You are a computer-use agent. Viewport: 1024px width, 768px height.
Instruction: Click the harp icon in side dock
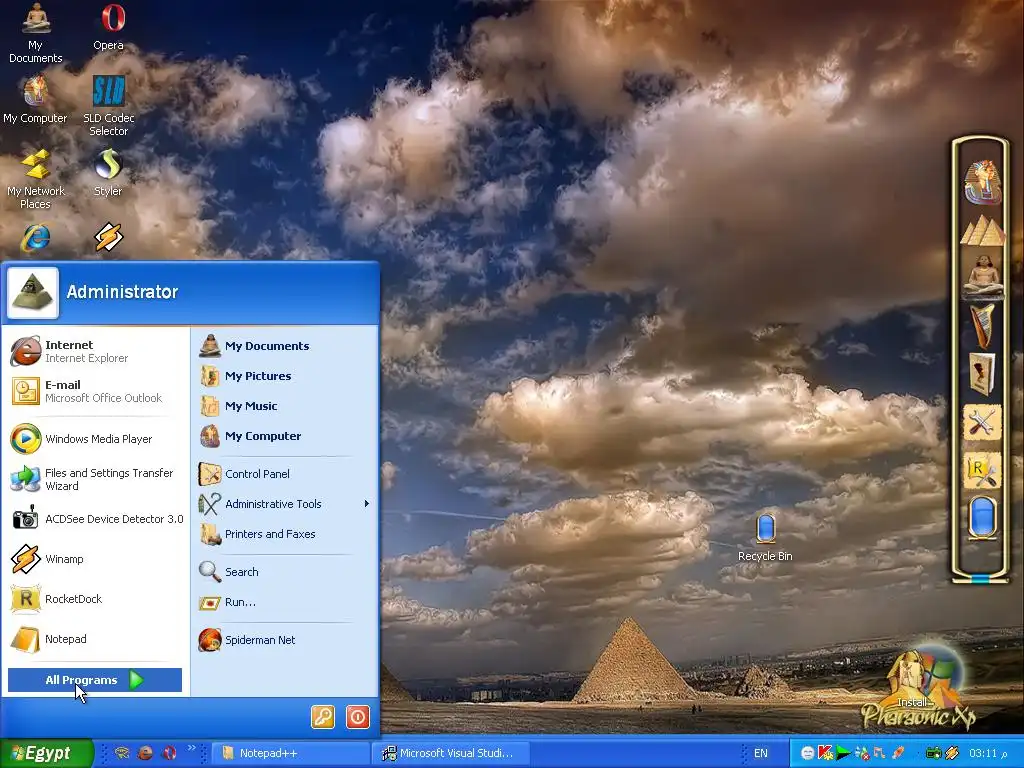982,325
